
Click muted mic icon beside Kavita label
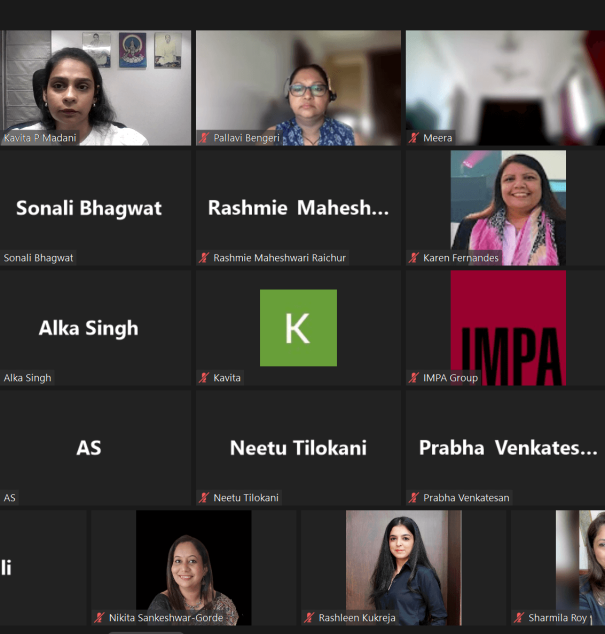[x=204, y=378]
